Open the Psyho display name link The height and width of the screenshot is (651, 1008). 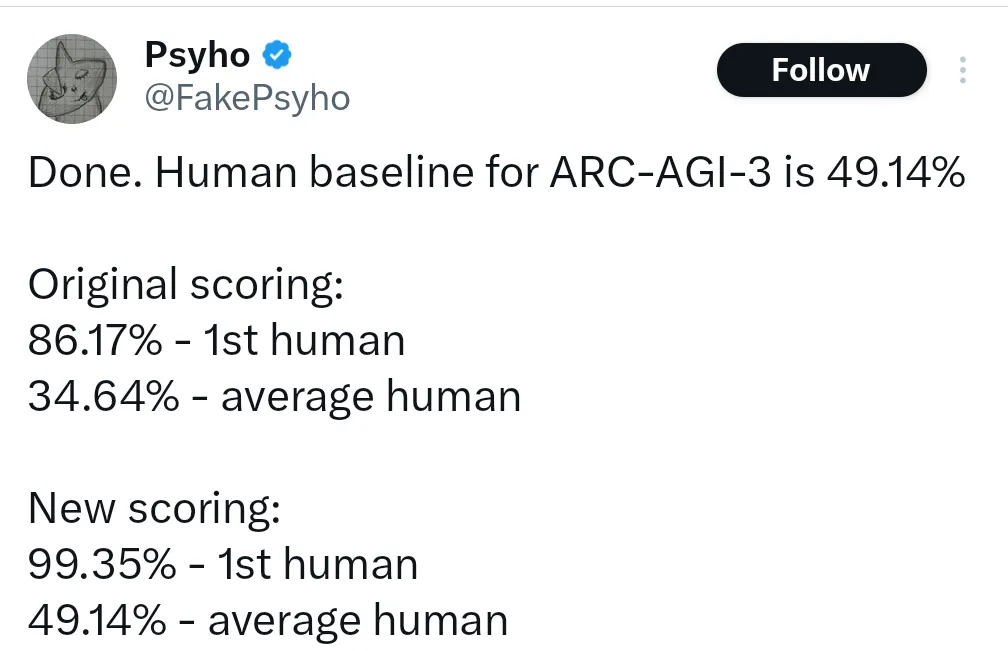pyautogui.click(x=198, y=56)
